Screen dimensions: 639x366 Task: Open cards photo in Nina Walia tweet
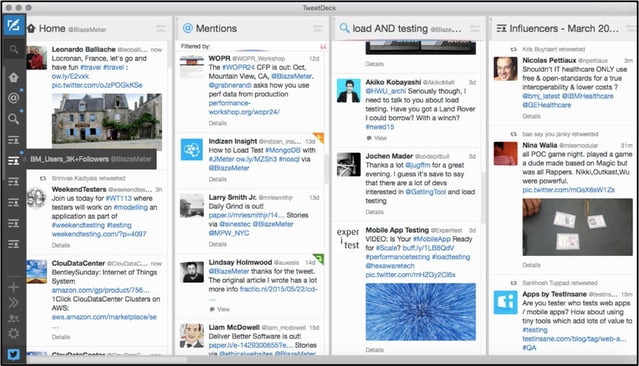point(577,227)
